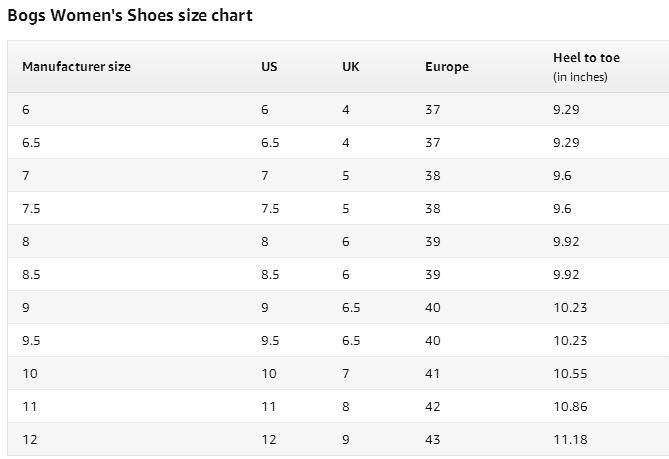Click the Manufacturer size column header
The height and width of the screenshot is (459, 669).
pyautogui.click(x=76, y=67)
